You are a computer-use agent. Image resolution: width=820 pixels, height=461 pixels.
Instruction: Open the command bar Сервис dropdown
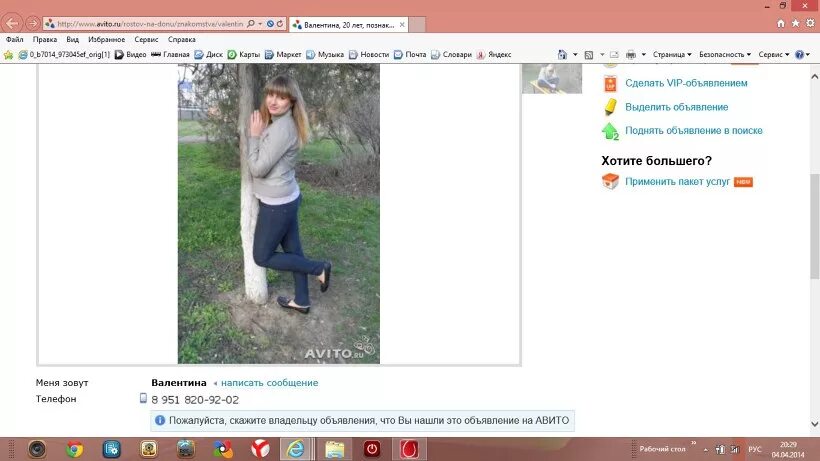coord(774,54)
